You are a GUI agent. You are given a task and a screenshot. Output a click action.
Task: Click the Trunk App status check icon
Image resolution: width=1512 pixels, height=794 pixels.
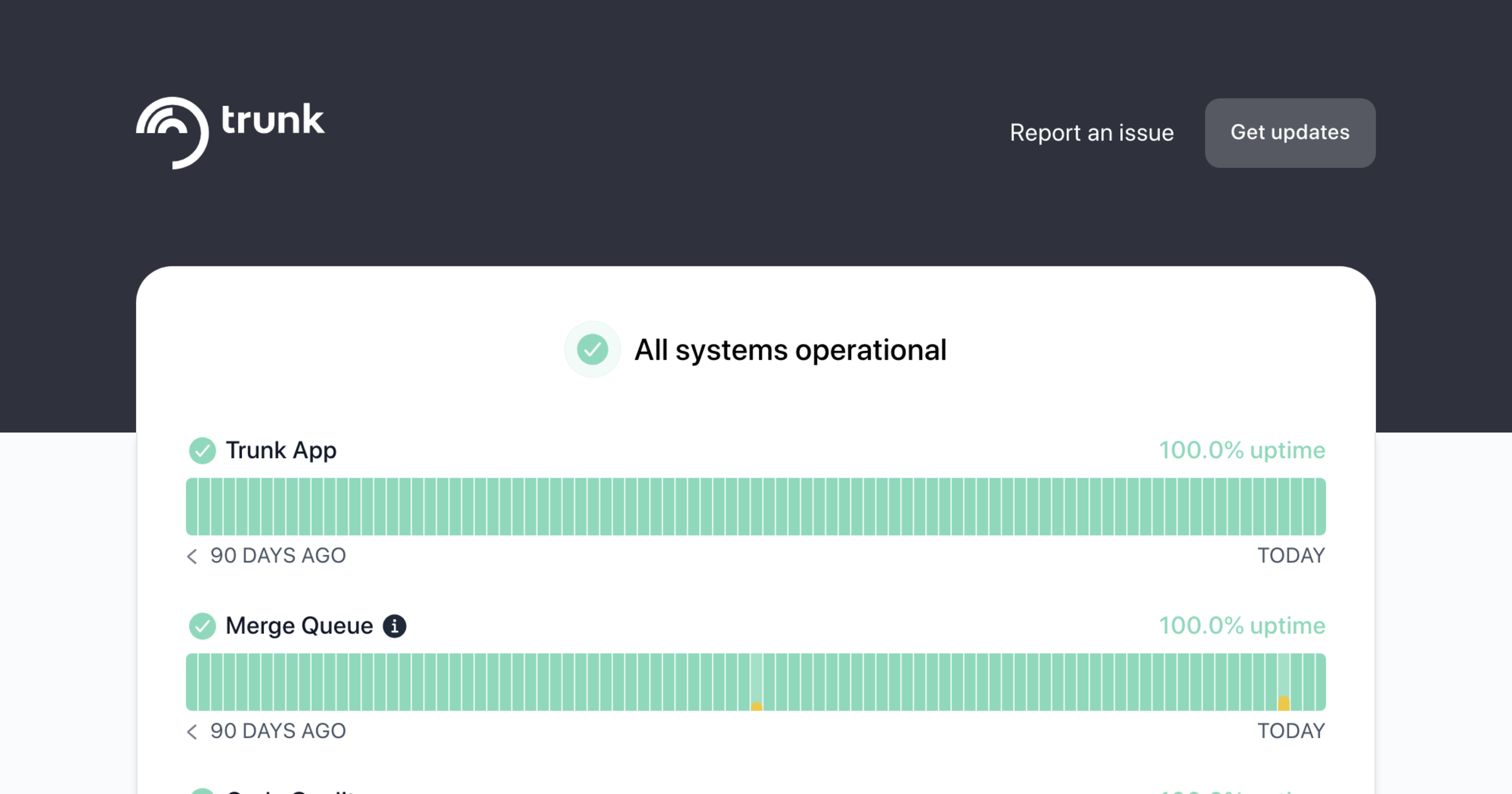click(202, 451)
